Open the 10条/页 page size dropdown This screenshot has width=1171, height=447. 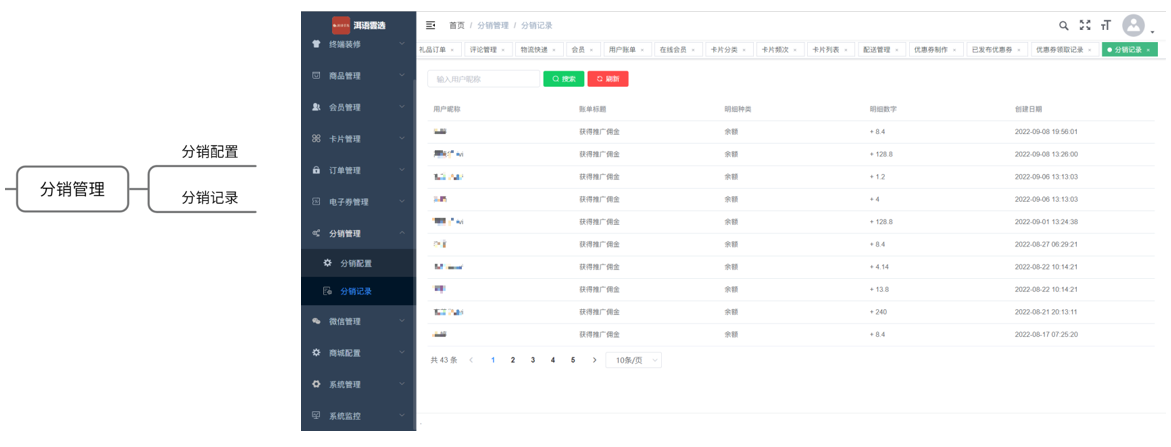coord(633,360)
